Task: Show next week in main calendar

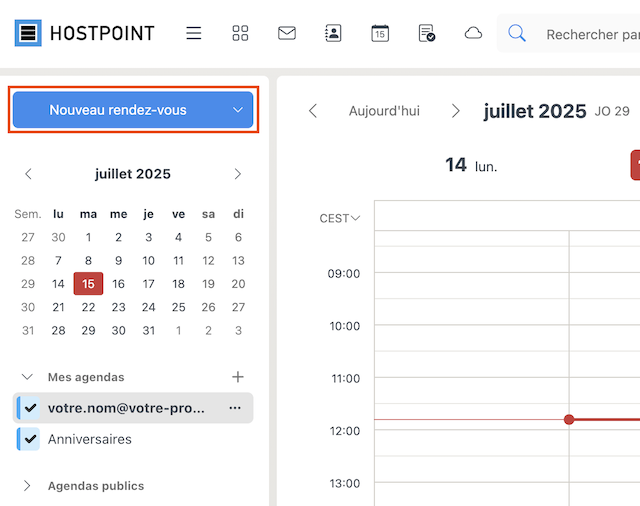Action: [x=456, y=111]
